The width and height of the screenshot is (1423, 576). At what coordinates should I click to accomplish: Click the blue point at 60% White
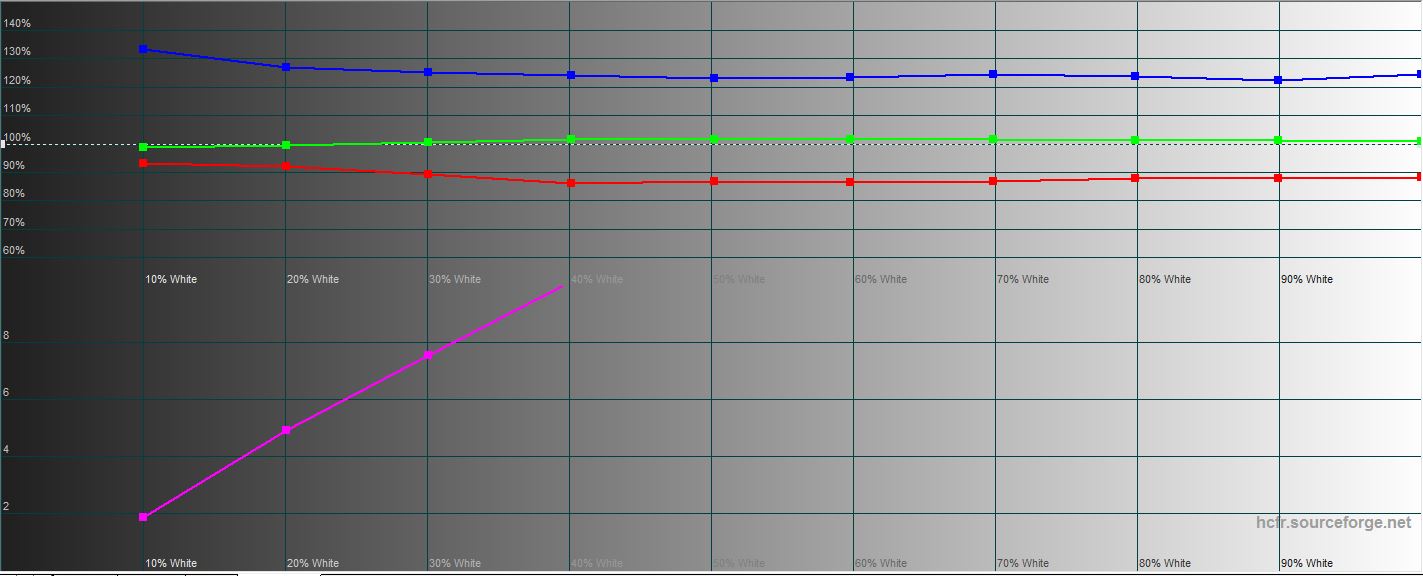(850, 77)
